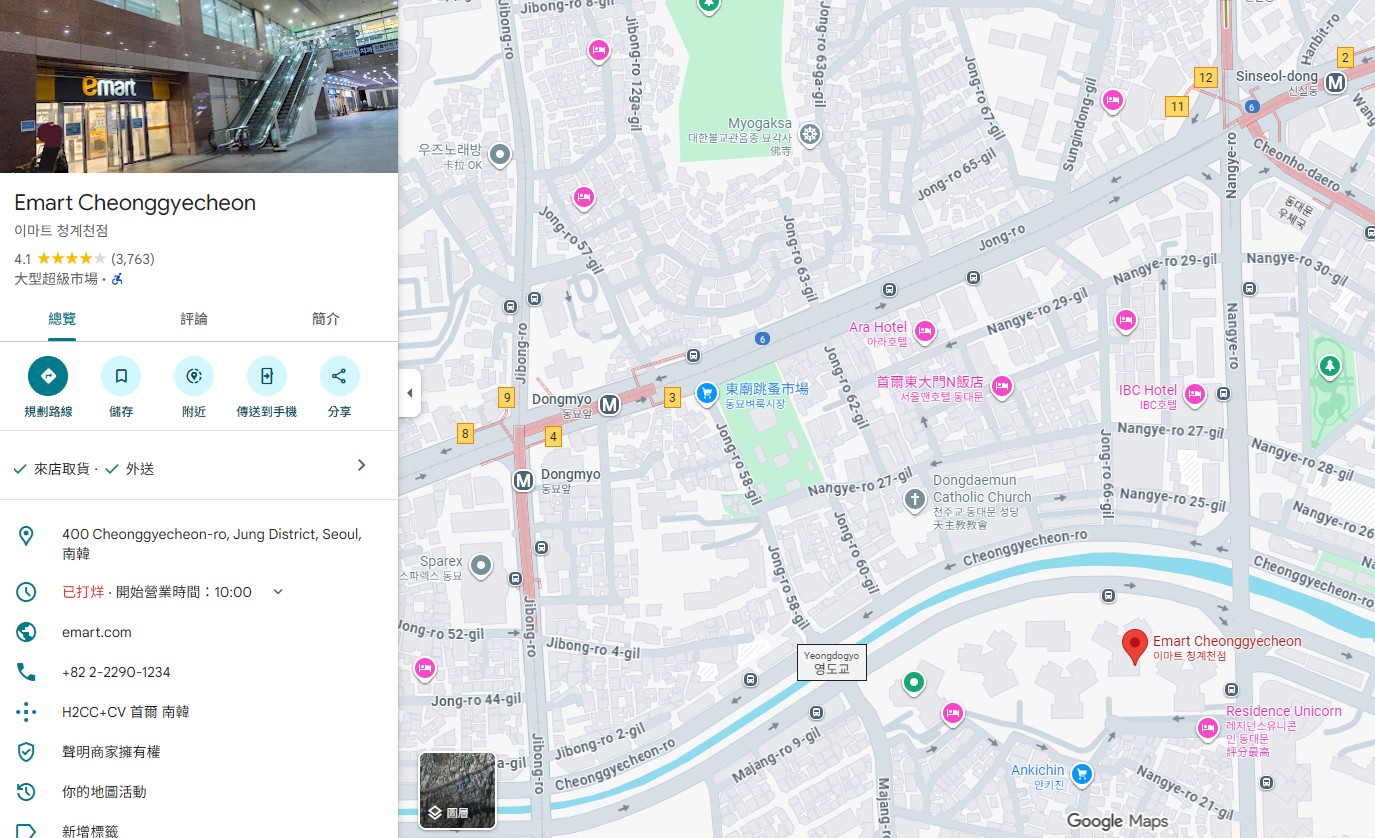Click the phone icon beside +82 2-2290-1234
This screenshot has height=838, width=1375.
point(26,671)
